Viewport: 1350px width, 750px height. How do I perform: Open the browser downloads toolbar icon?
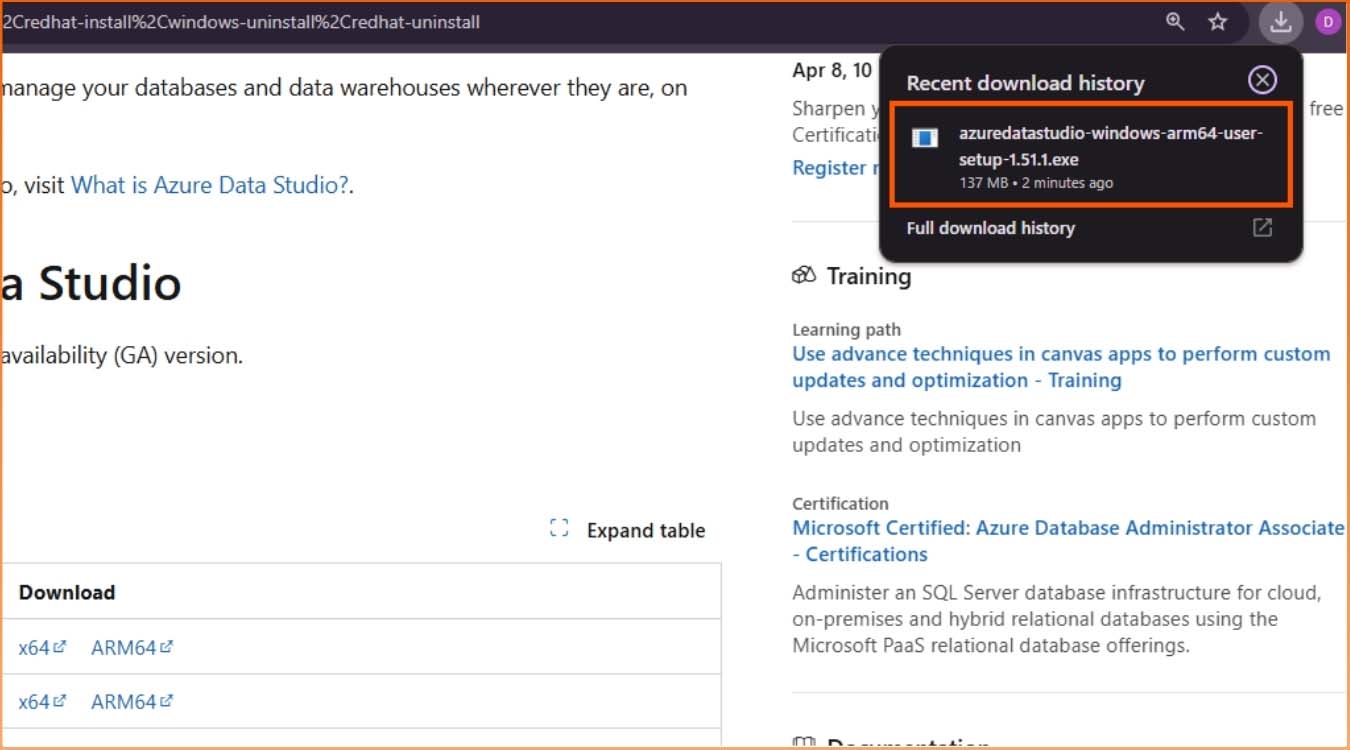click(1280, 22)
